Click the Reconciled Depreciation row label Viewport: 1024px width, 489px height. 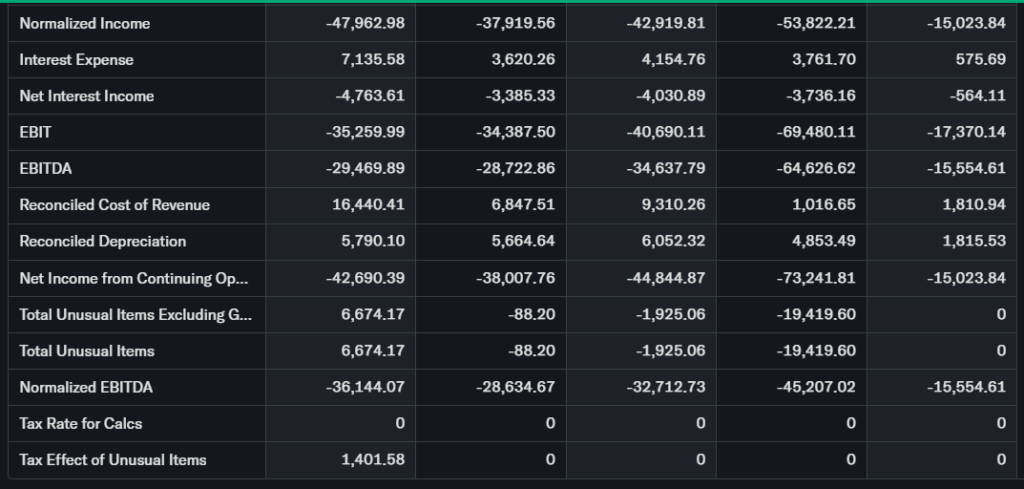click(102, 241)
